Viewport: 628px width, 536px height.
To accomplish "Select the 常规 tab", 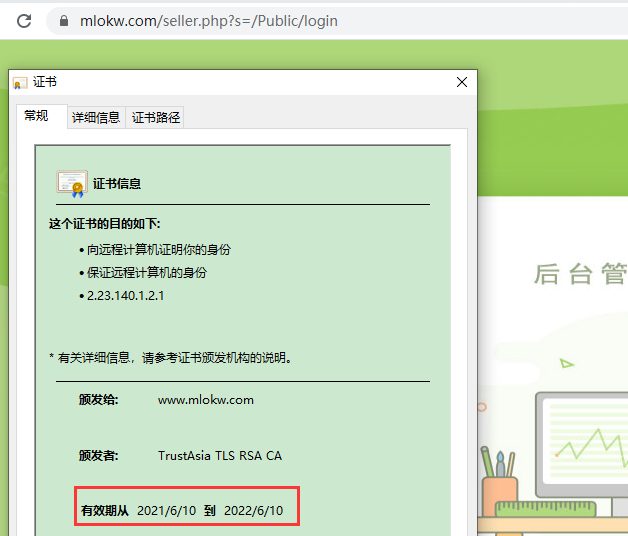I will pos(36,116).
